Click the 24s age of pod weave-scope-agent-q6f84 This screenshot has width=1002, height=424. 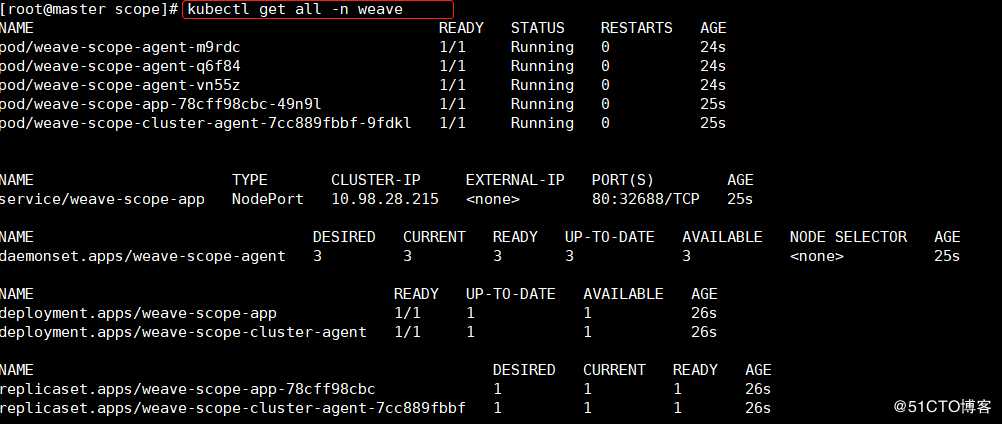pyautogui.click(x=713, y=66)
